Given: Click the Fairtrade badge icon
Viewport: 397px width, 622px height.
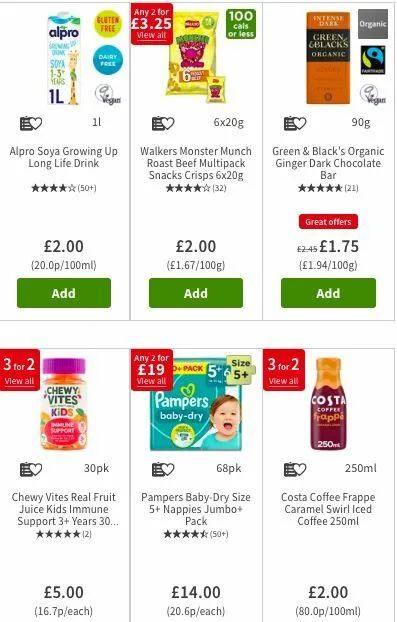Looking at the screenshot, I should [x=373, y=60].
